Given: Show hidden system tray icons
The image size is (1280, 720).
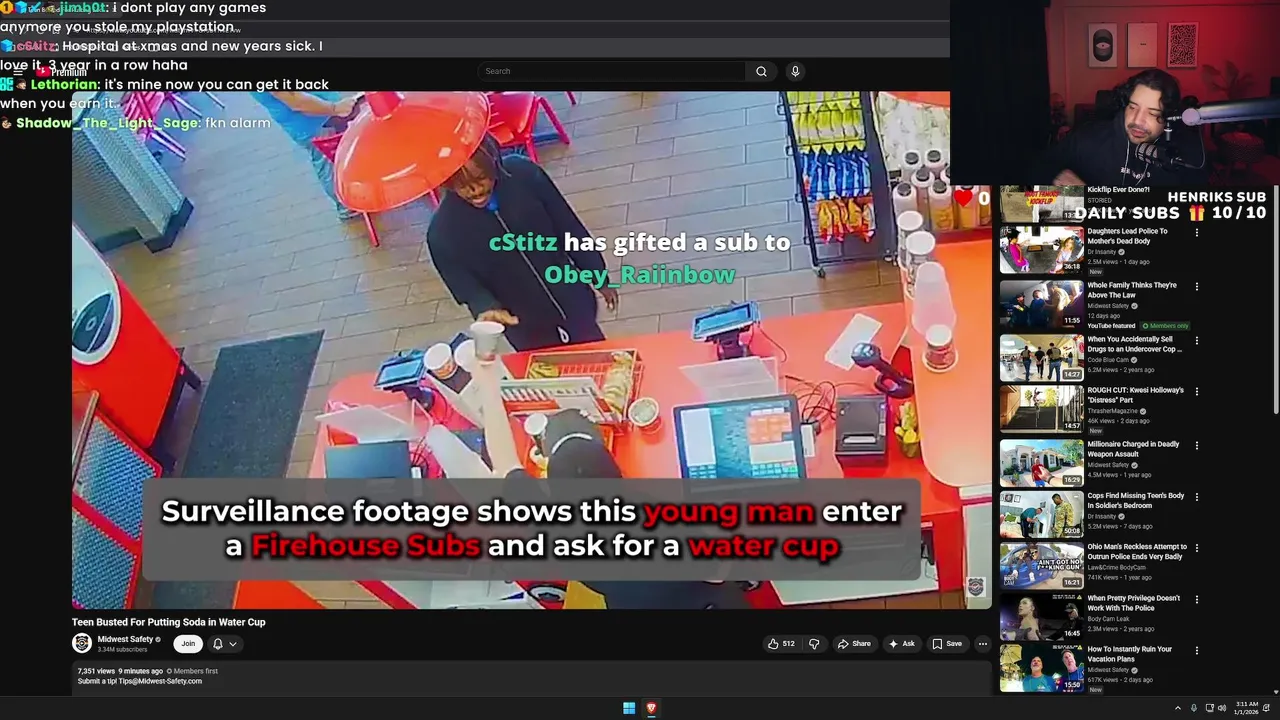Looking at the screenshot, I should (1179, 708).
